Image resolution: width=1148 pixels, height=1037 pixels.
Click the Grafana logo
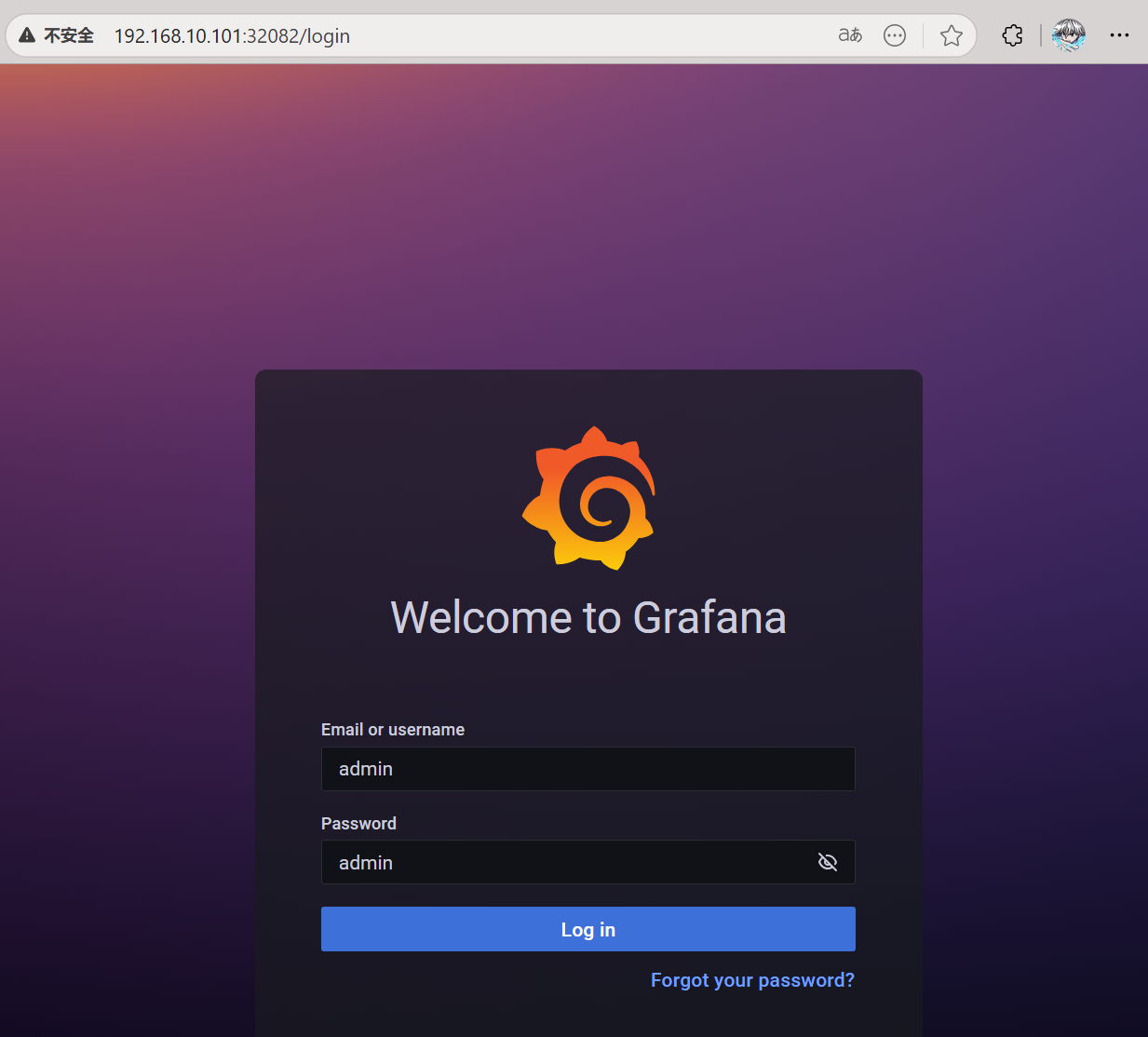point(588,498)
